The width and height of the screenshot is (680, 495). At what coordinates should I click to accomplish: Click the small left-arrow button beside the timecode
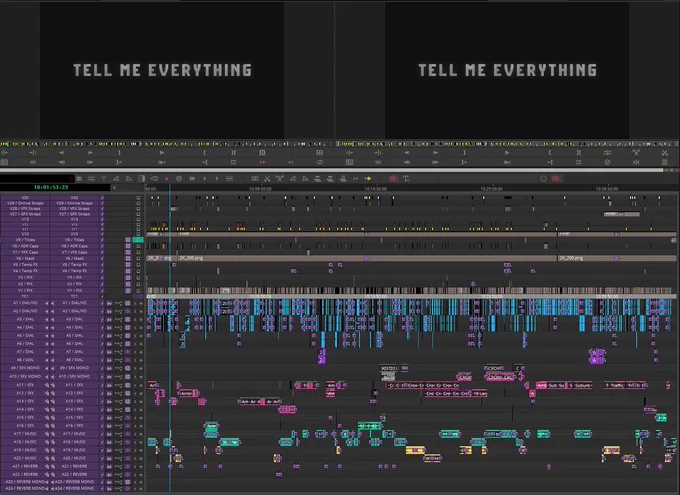(114, 188)
